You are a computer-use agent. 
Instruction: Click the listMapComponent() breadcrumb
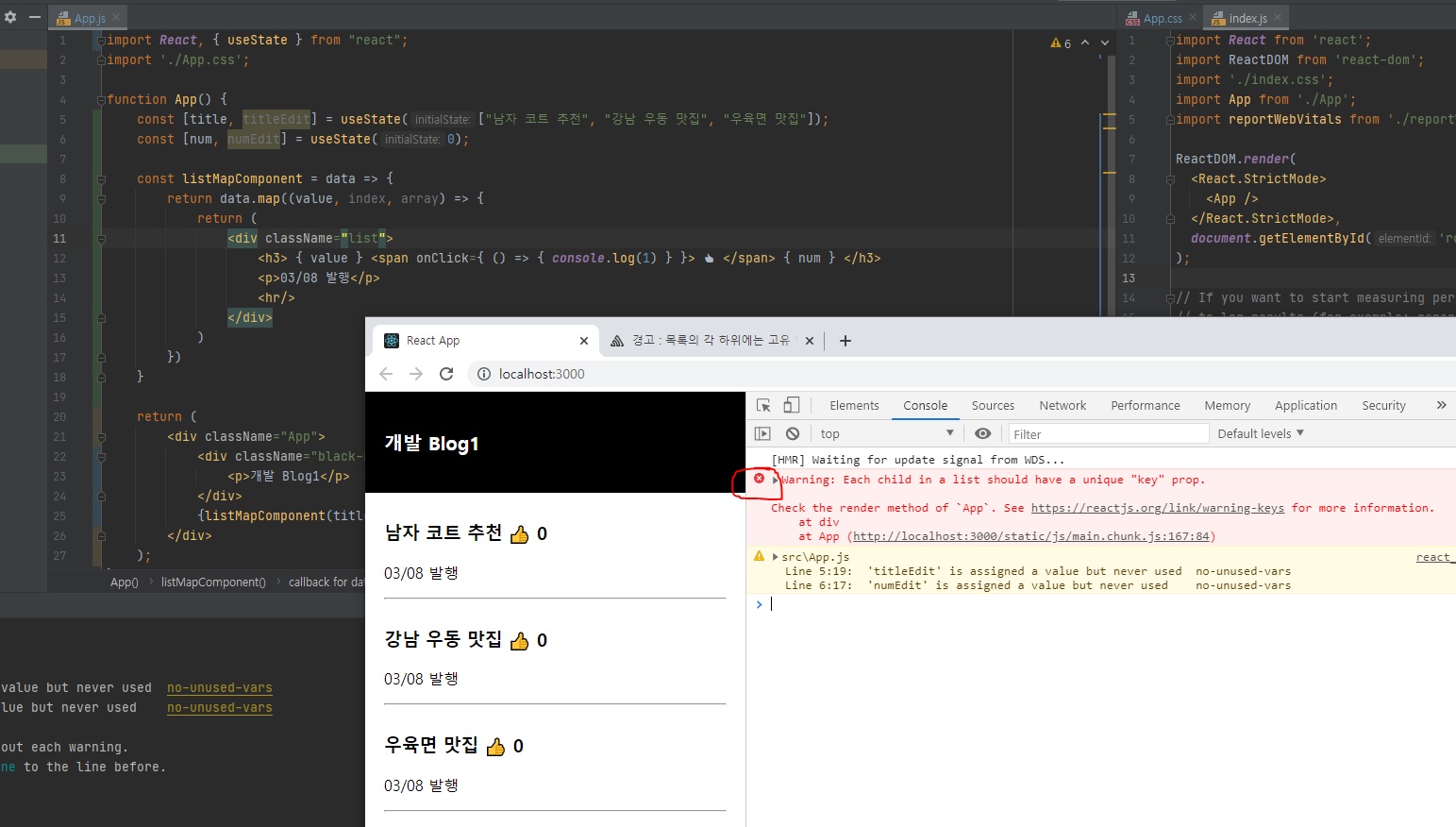tap(213, 582)
